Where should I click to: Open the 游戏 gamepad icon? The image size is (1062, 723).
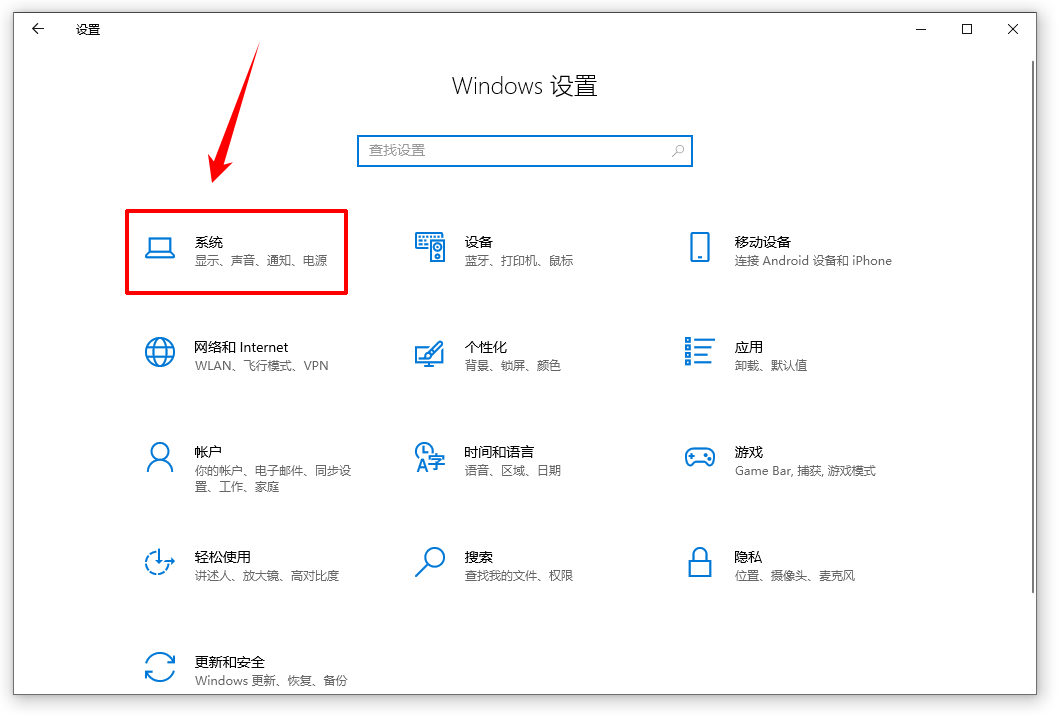click(x=700, y=457)
